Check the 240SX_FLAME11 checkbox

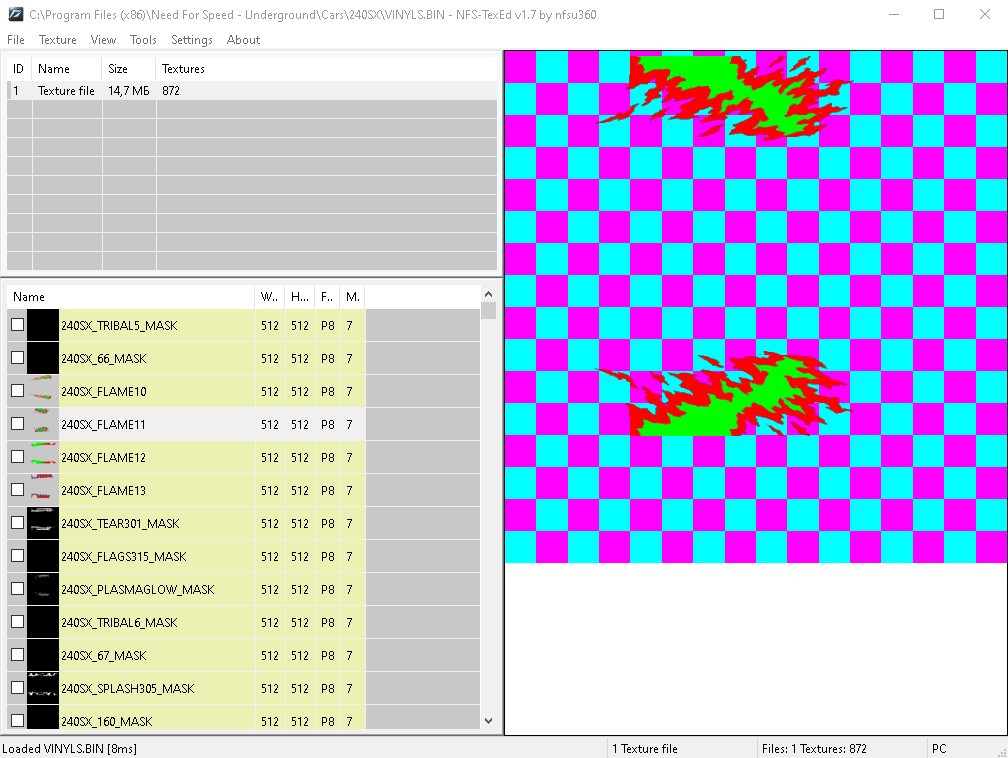point(18,424)
